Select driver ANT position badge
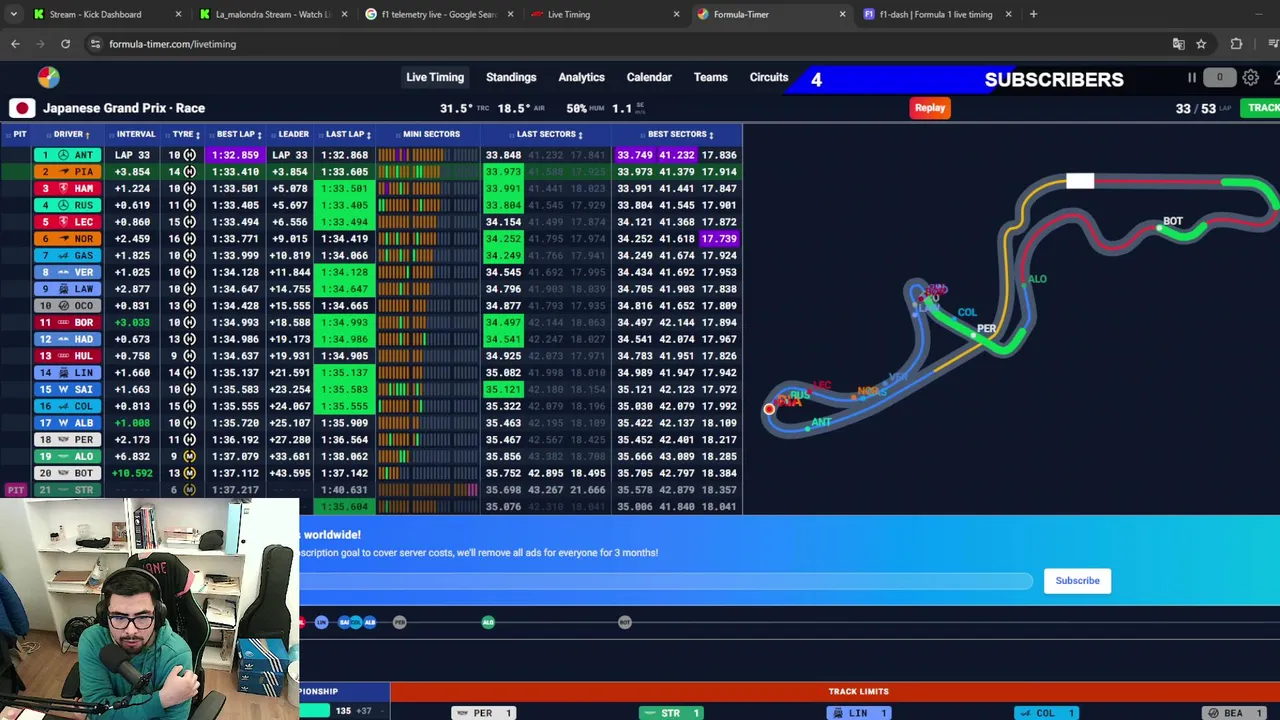 (67, 155)
